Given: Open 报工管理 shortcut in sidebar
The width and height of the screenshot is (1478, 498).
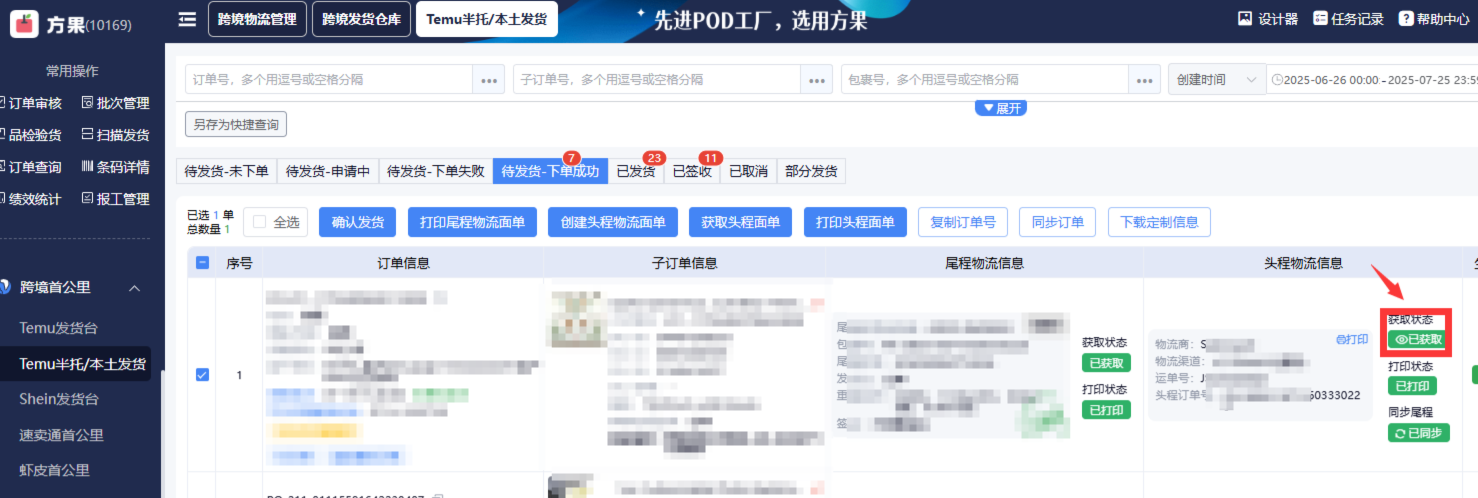Looking at the screenshot, I should 115,199.
